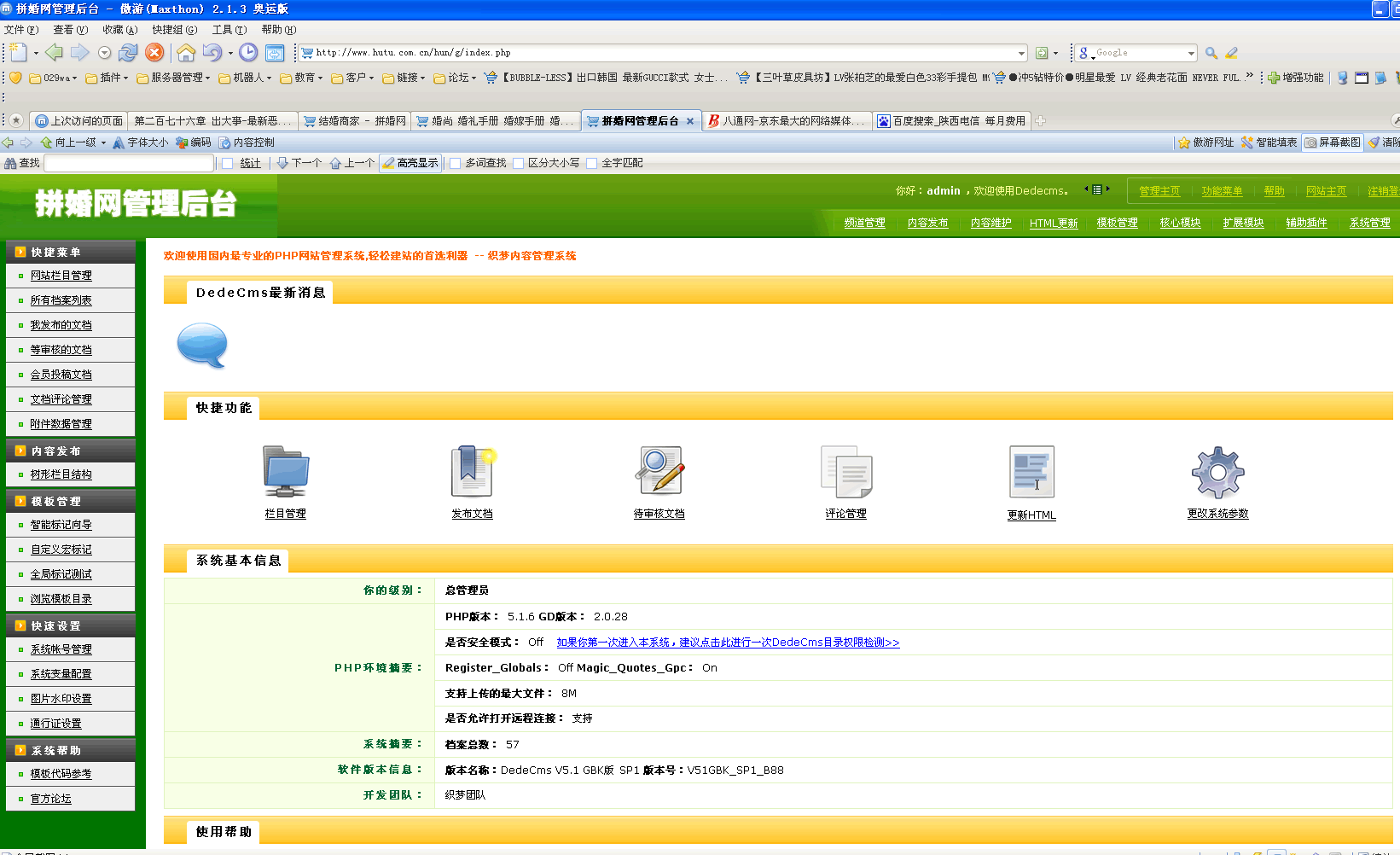Click the Refresh page icon
Screen dimensions: 1400x855
128,53
